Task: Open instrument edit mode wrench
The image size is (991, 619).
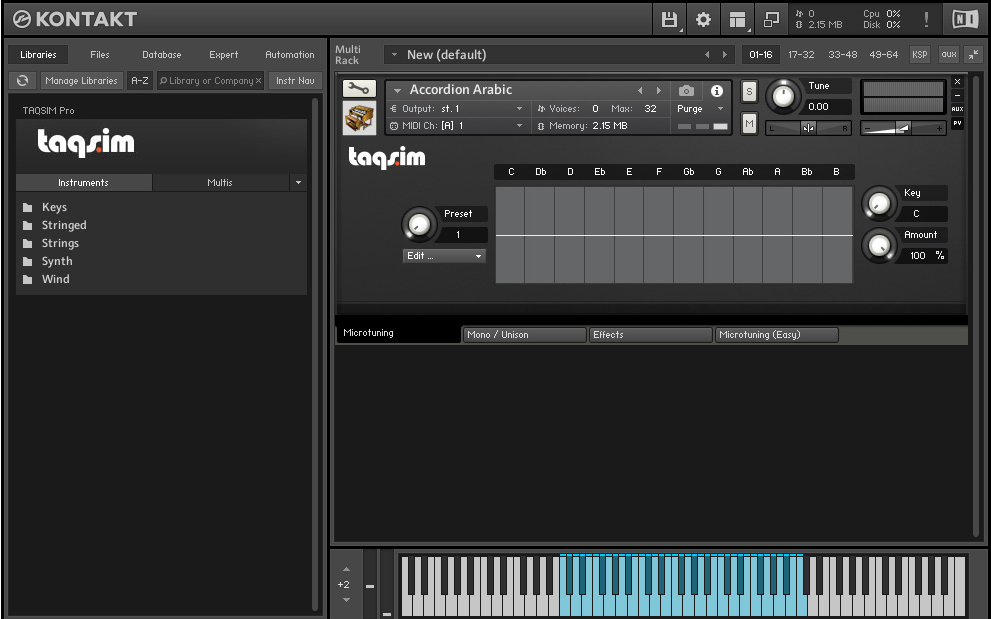Action: [x=359, y=89]
